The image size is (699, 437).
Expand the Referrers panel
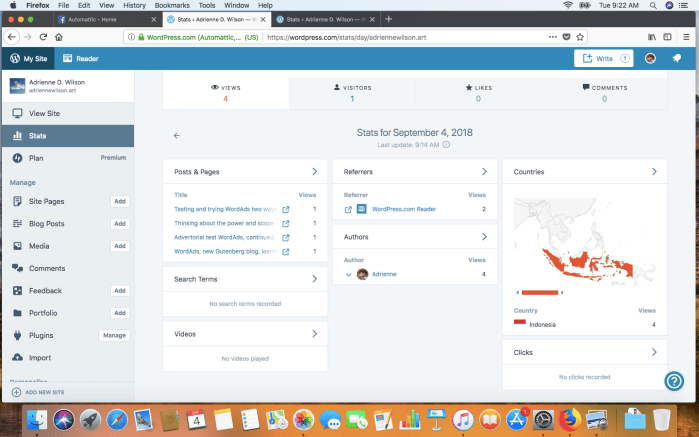point(484,172)
